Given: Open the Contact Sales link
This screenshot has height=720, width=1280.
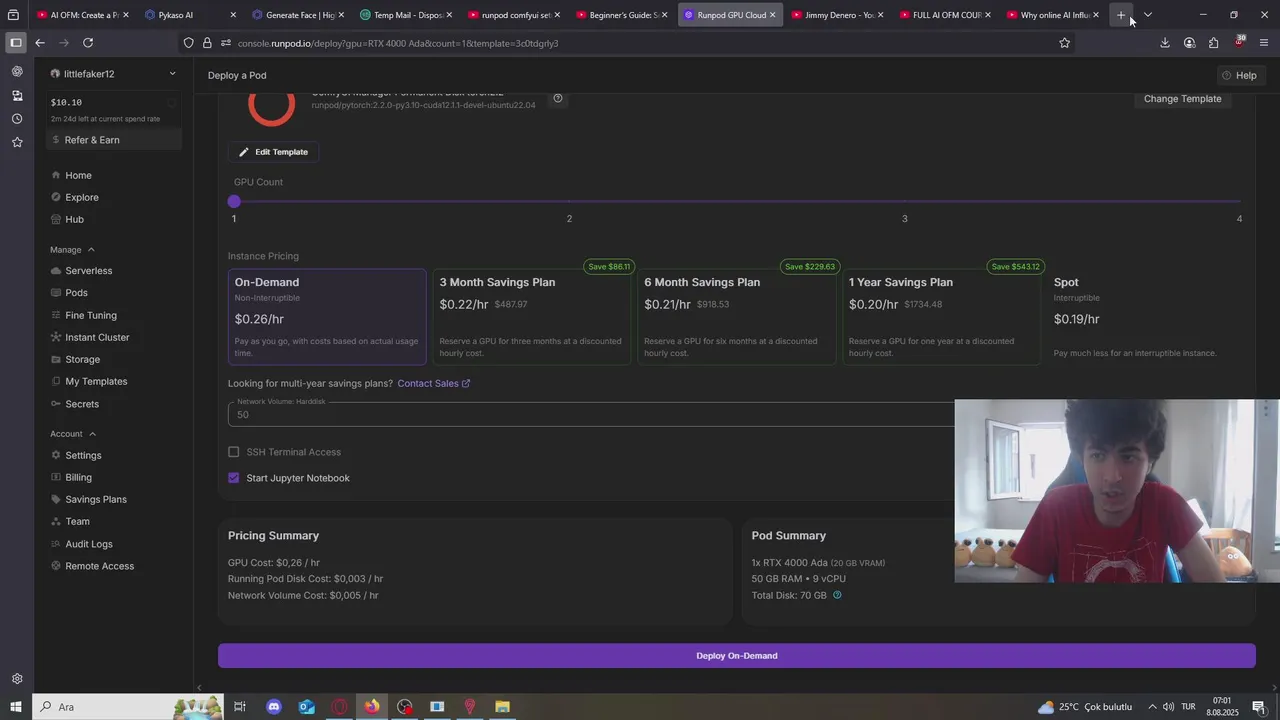Looking at the screenshot, I should click(x=433, y=383).
